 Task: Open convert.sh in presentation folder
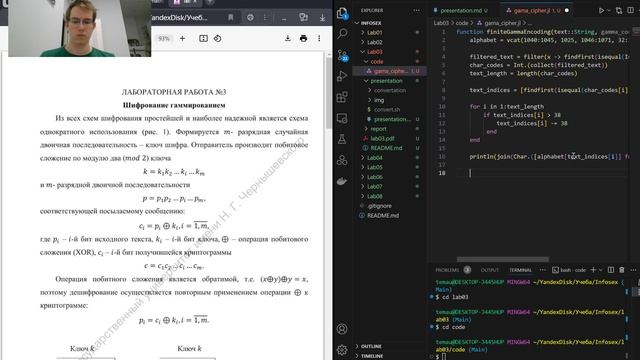388,109
